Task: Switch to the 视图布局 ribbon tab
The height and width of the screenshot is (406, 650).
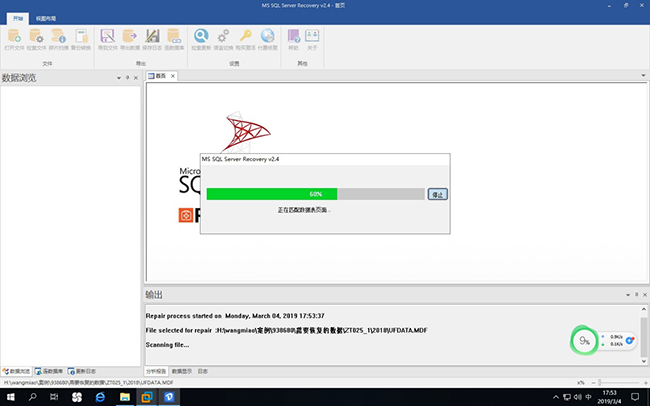Action: (x=45, y=18)
